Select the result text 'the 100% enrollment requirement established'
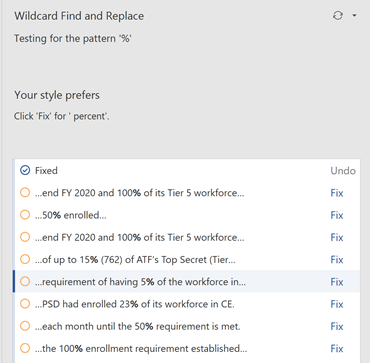 [x=141, y=349]
